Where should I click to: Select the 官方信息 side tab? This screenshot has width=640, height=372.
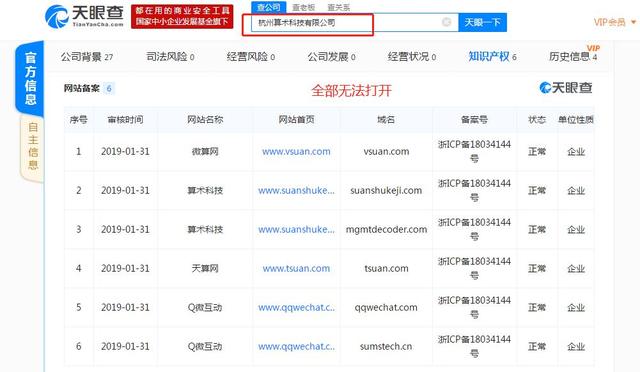[30, 78]
